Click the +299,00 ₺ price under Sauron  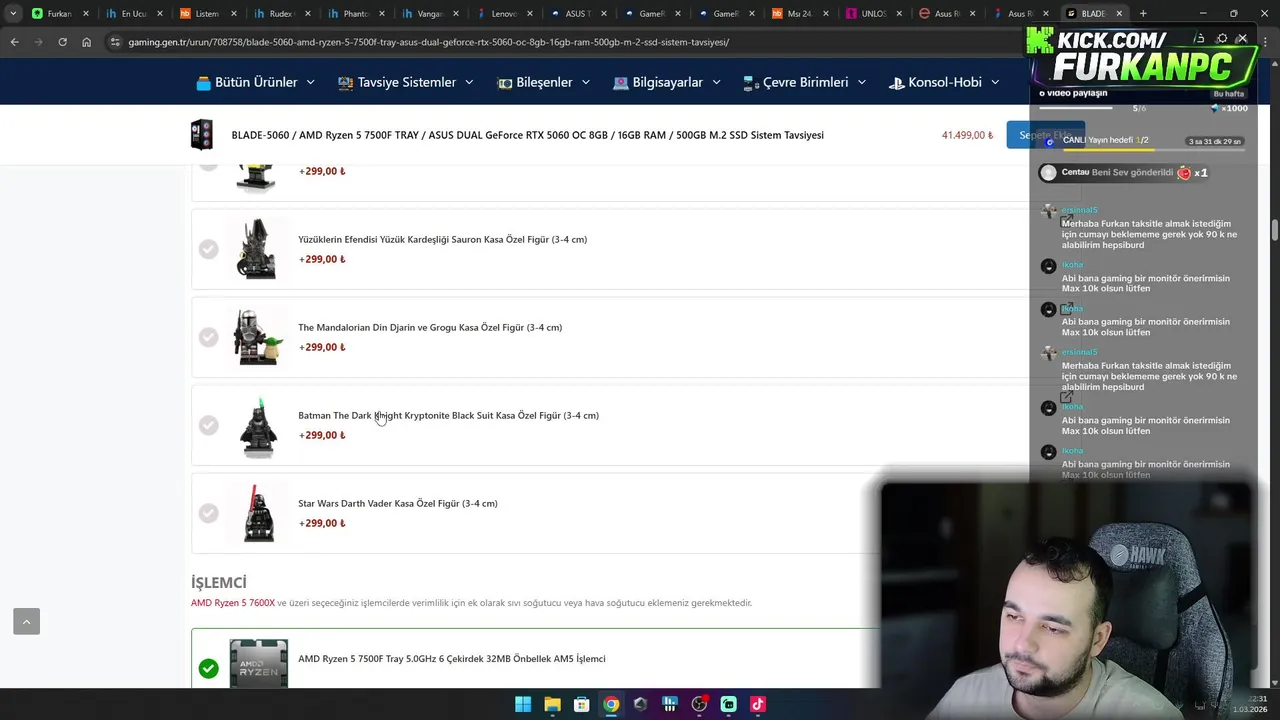tap(322, 260)
